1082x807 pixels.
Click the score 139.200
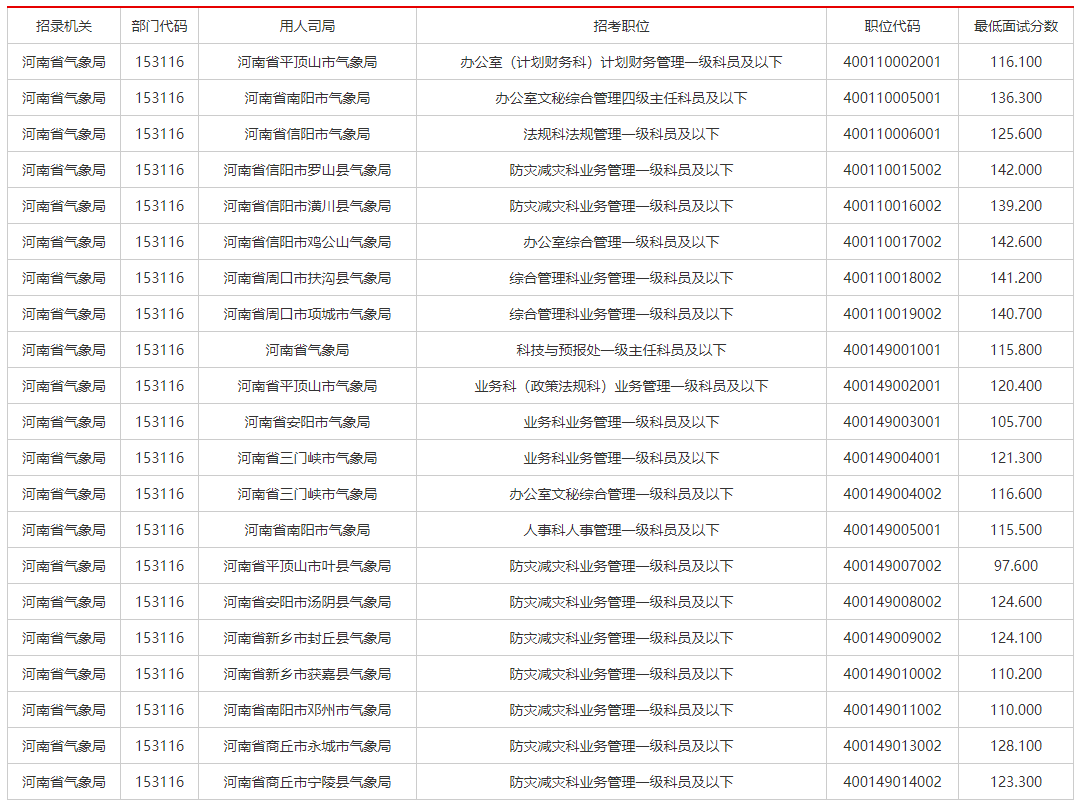click(x=1016, y=206)
